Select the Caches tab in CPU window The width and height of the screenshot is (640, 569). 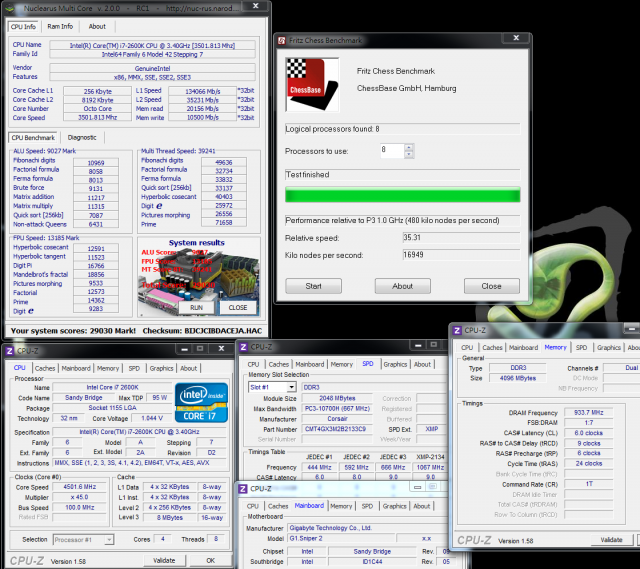(x=45, y=368)
